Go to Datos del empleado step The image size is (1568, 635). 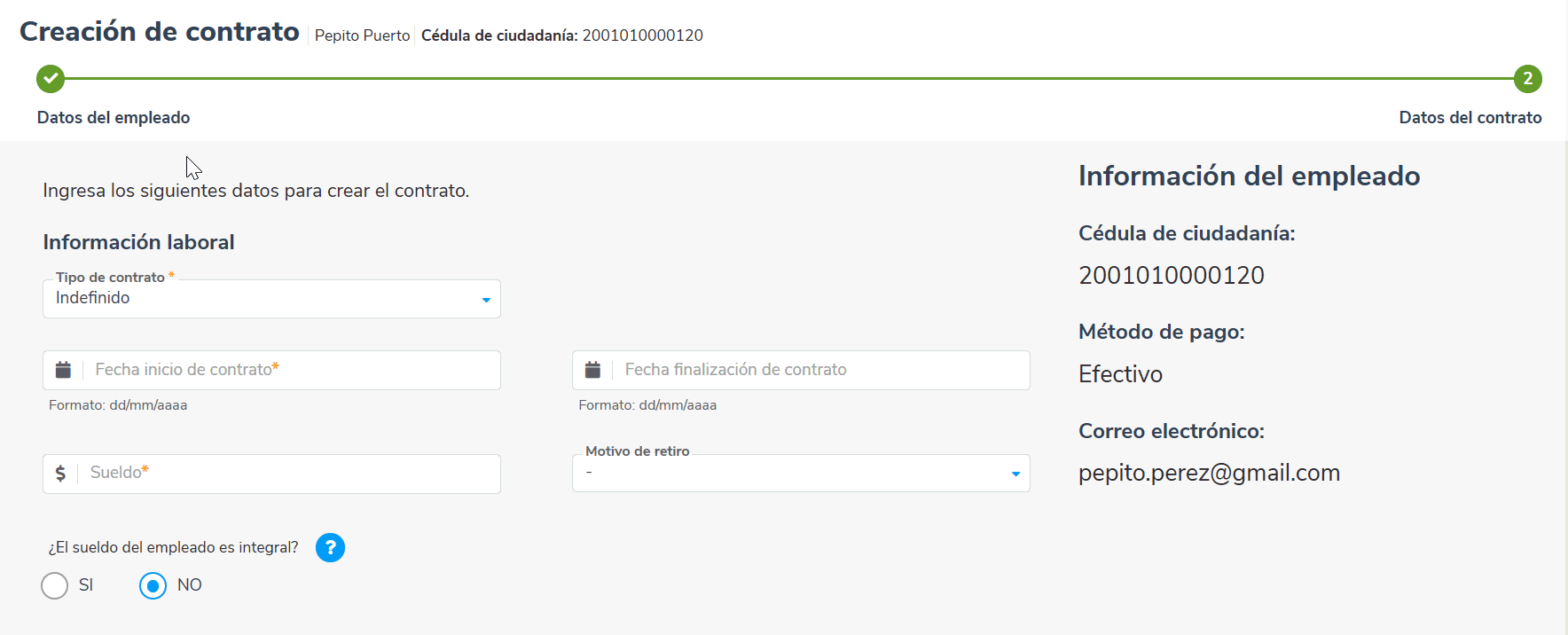click(114, 118)
